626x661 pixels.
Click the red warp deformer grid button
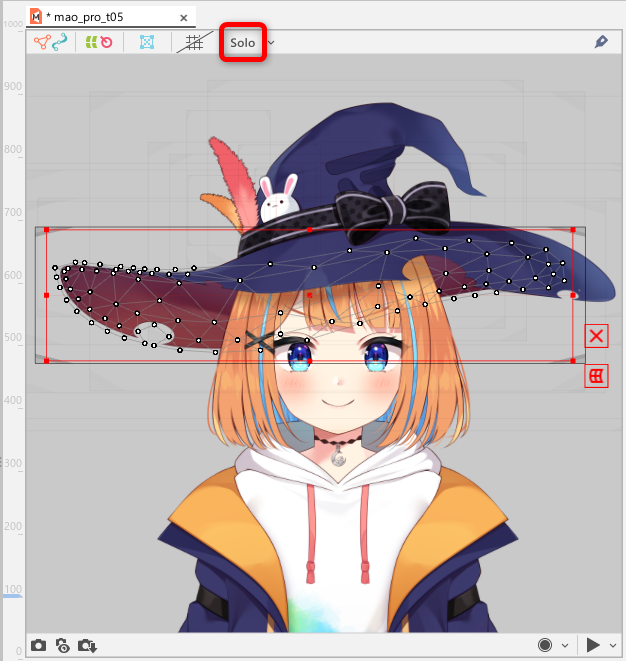click(x=596, y=376)
